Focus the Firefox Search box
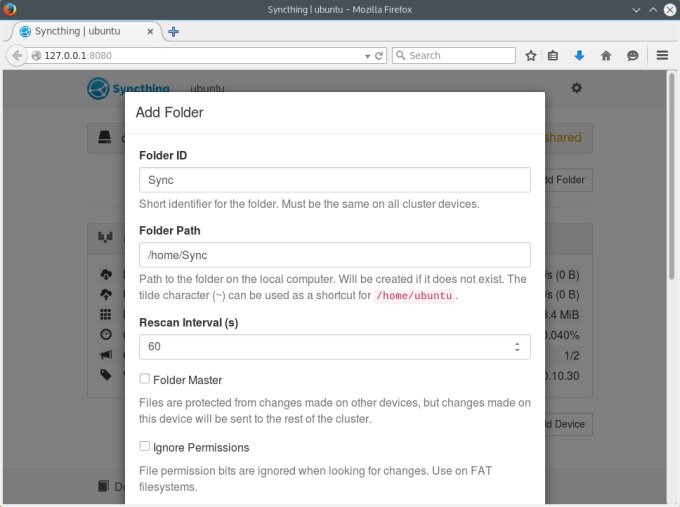 click(454, 56)
